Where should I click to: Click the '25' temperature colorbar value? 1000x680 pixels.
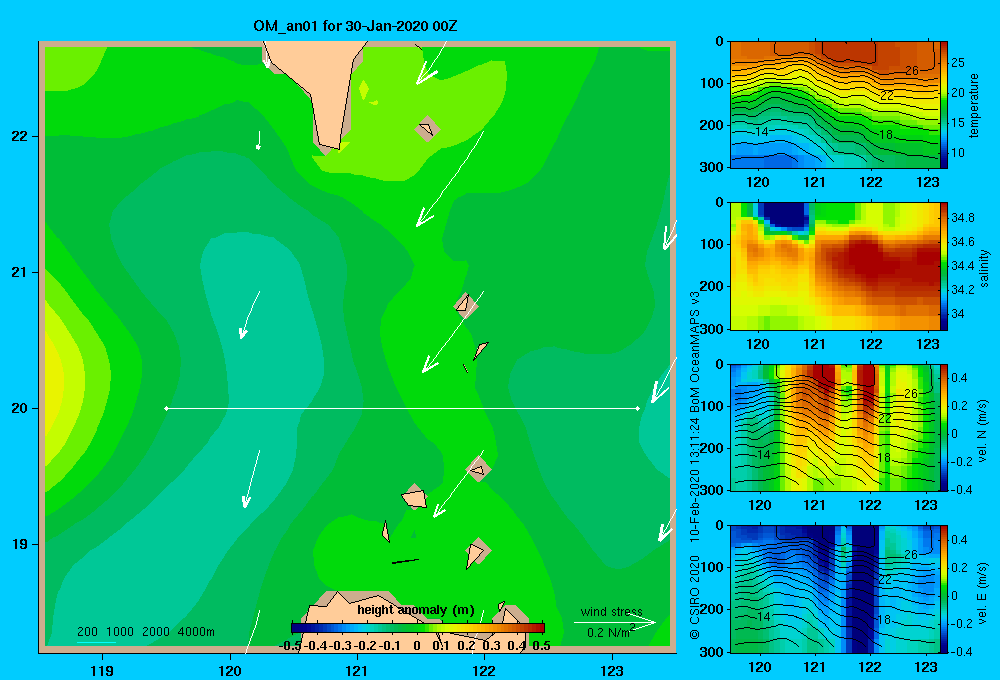pyautogui.click(x=958, y=63)
